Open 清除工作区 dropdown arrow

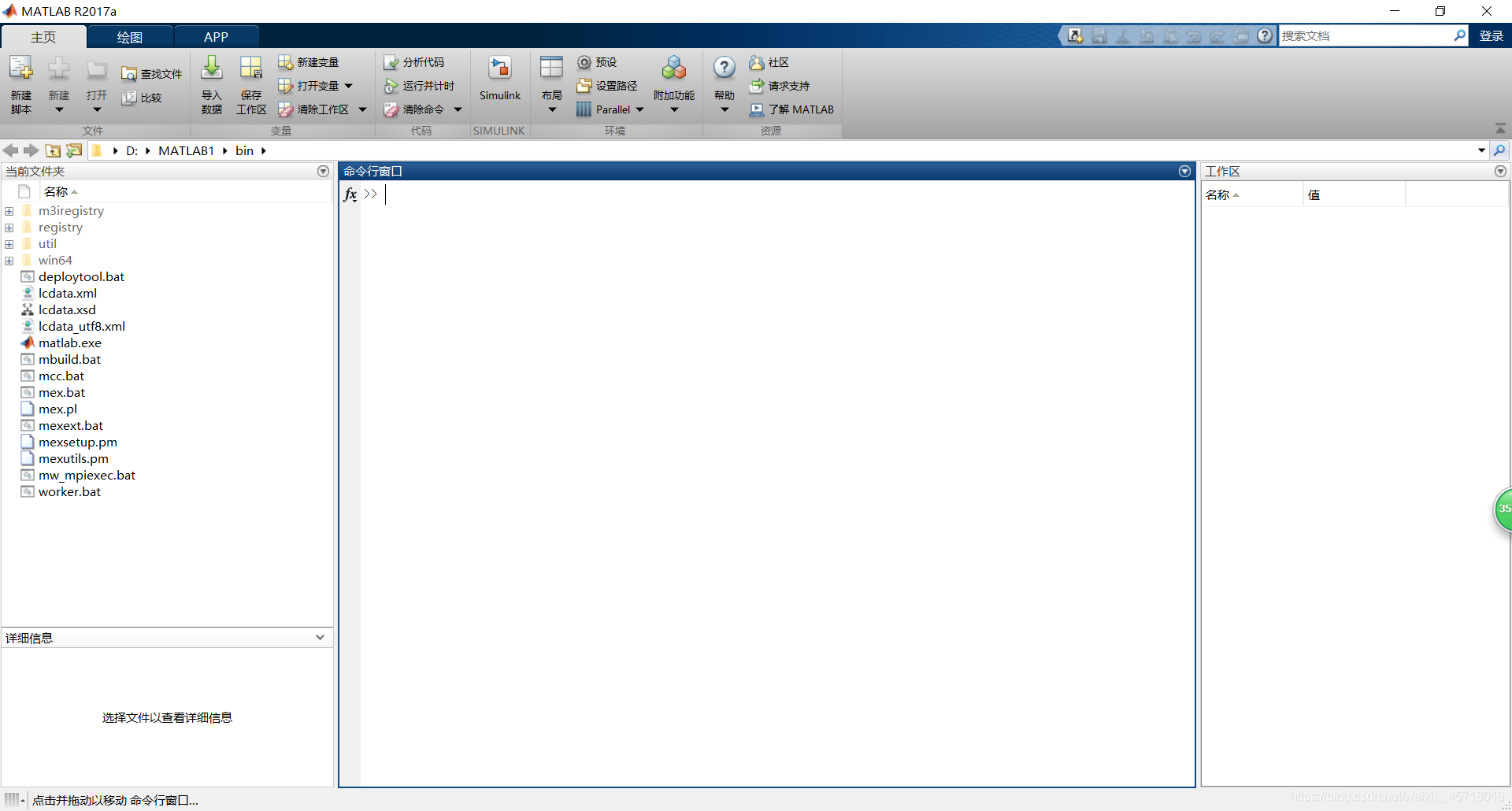(363, 109)
